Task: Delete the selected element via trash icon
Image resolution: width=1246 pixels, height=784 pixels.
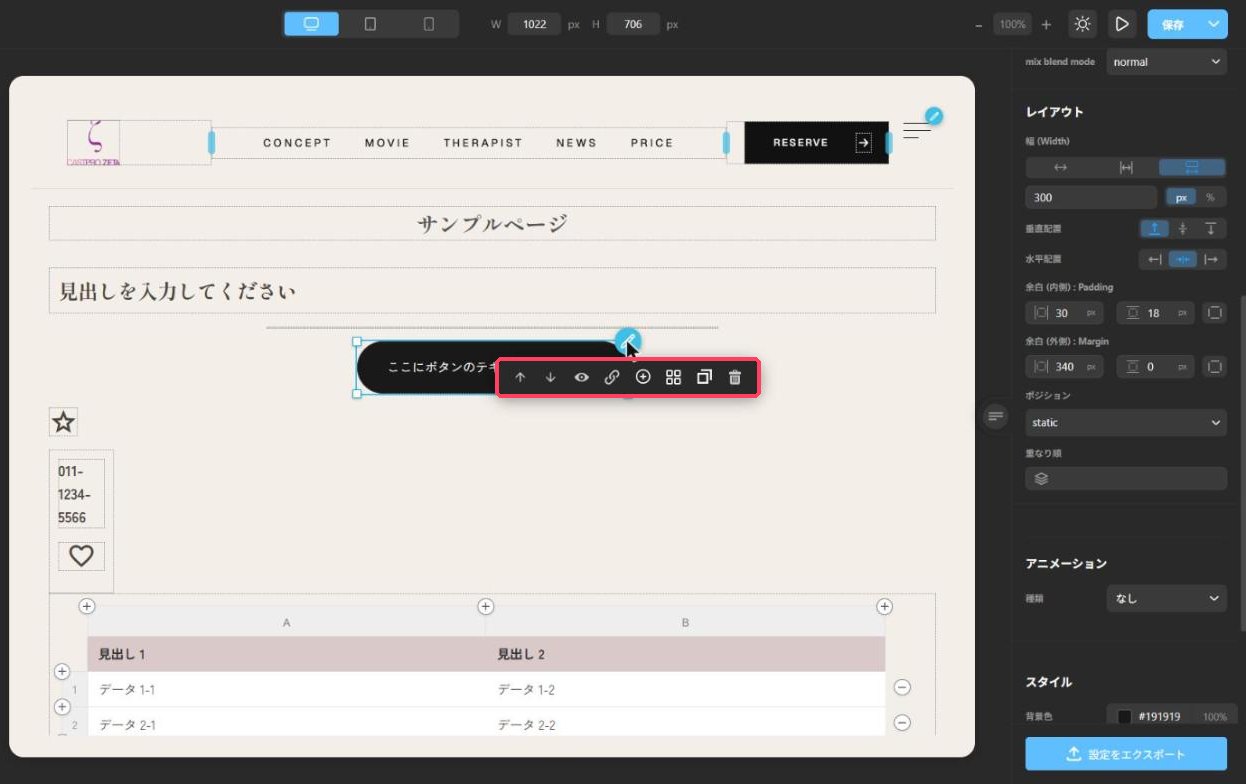Action: tap(735, 377)
